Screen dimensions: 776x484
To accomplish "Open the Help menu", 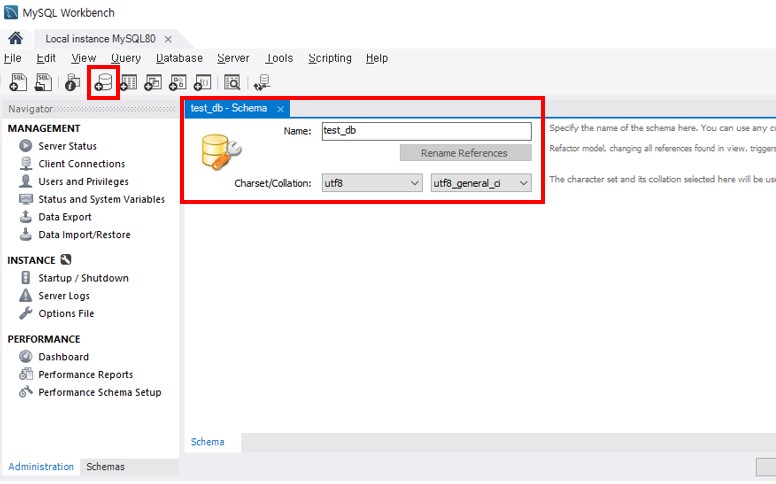I will click(377, 58).
